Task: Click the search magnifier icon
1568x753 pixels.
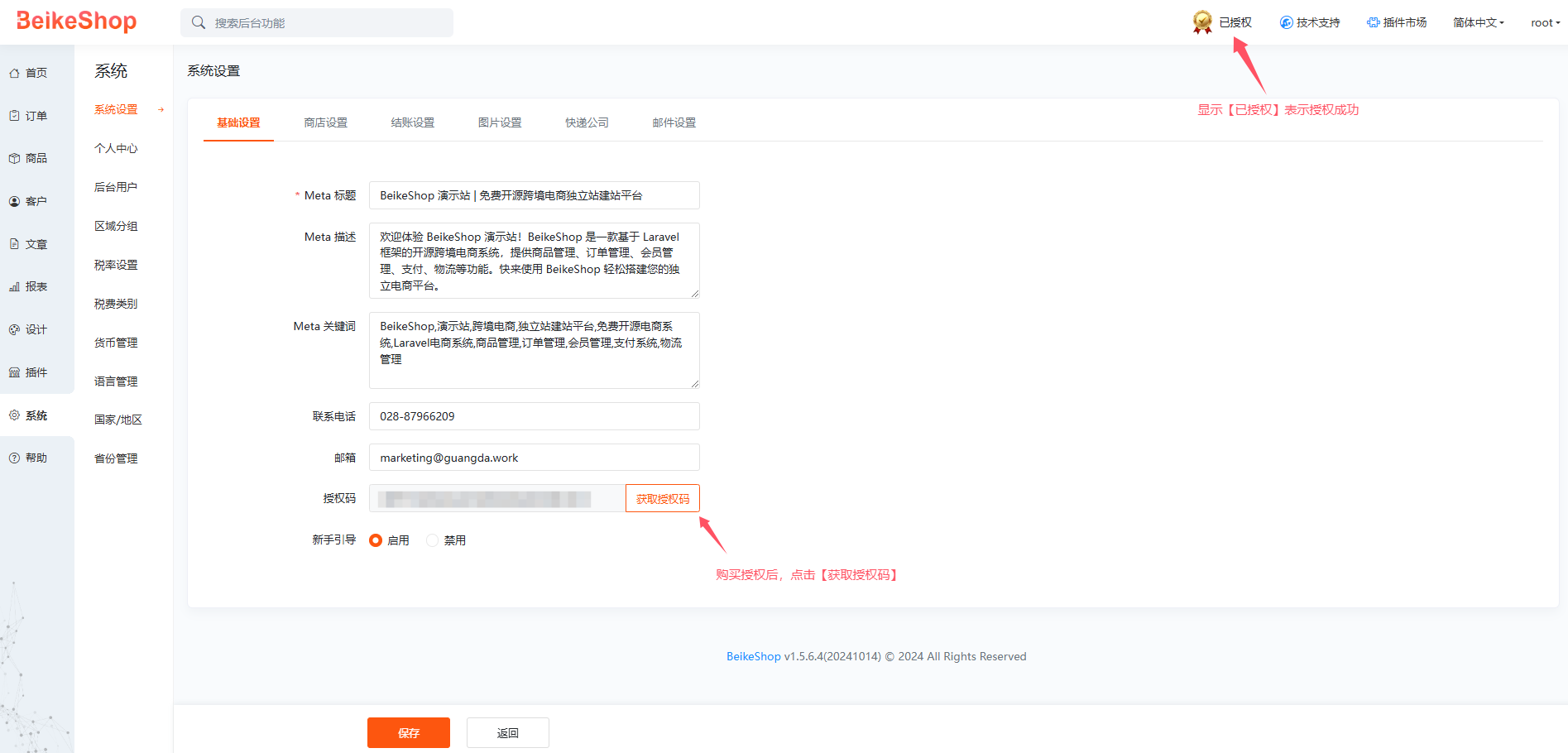Action: coord(199,22)
